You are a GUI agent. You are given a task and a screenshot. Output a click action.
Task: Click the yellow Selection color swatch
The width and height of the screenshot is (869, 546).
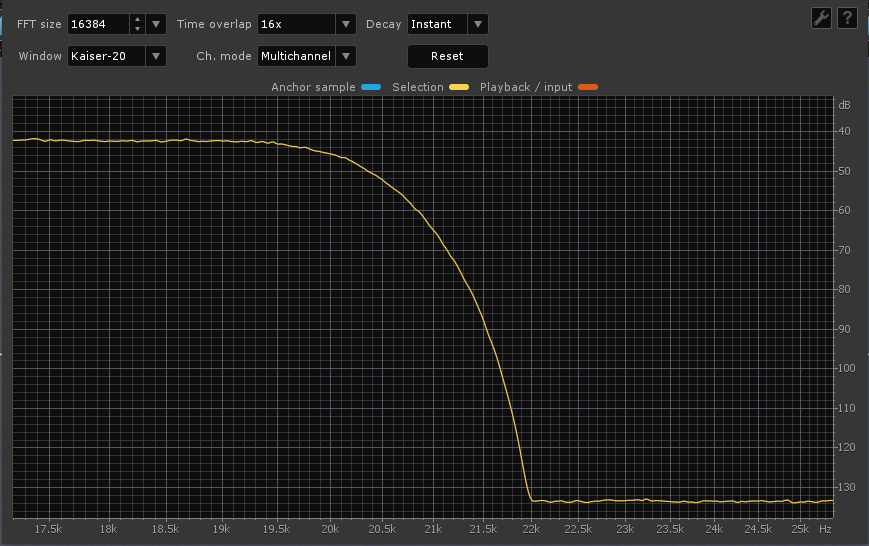point(459,87)
